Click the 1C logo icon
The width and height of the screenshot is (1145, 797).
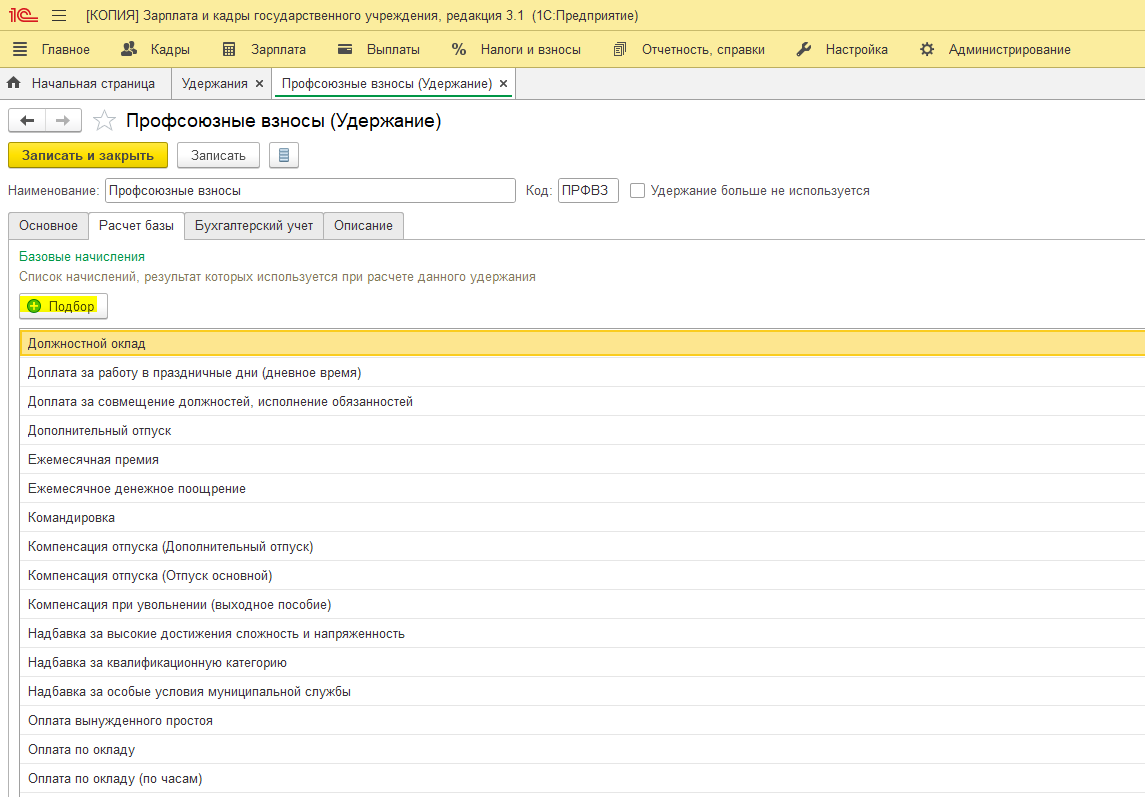point(23,15)
